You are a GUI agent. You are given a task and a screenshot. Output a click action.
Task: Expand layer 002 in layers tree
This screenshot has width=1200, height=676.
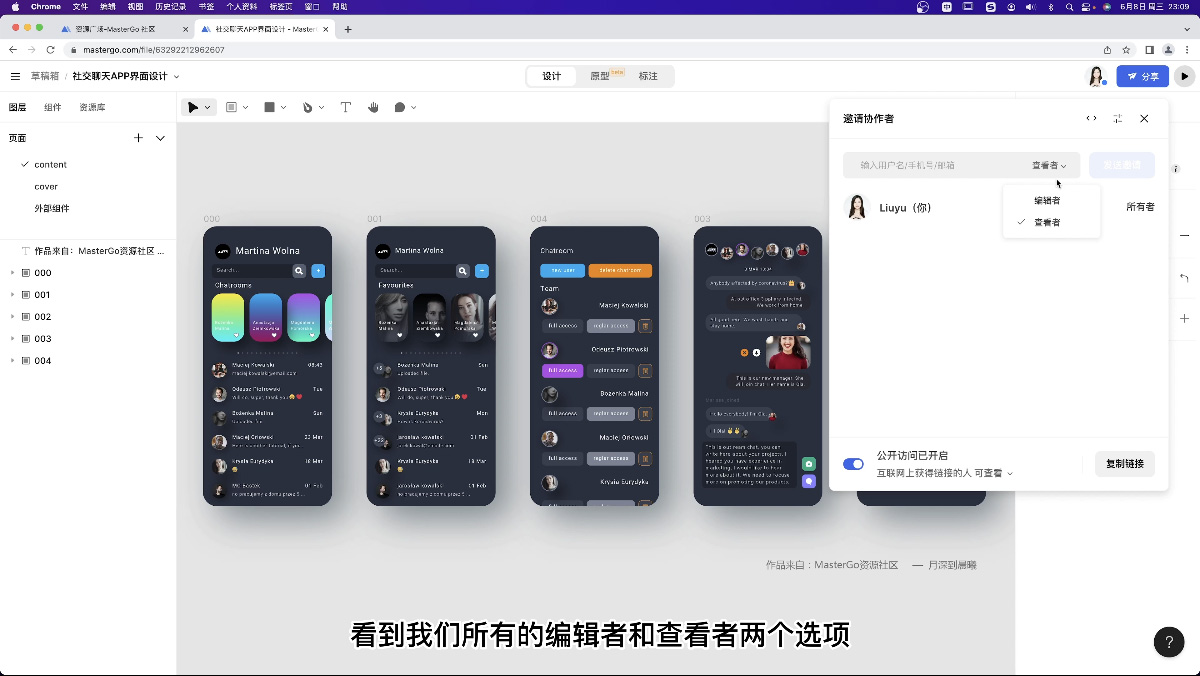coord(12,317)
